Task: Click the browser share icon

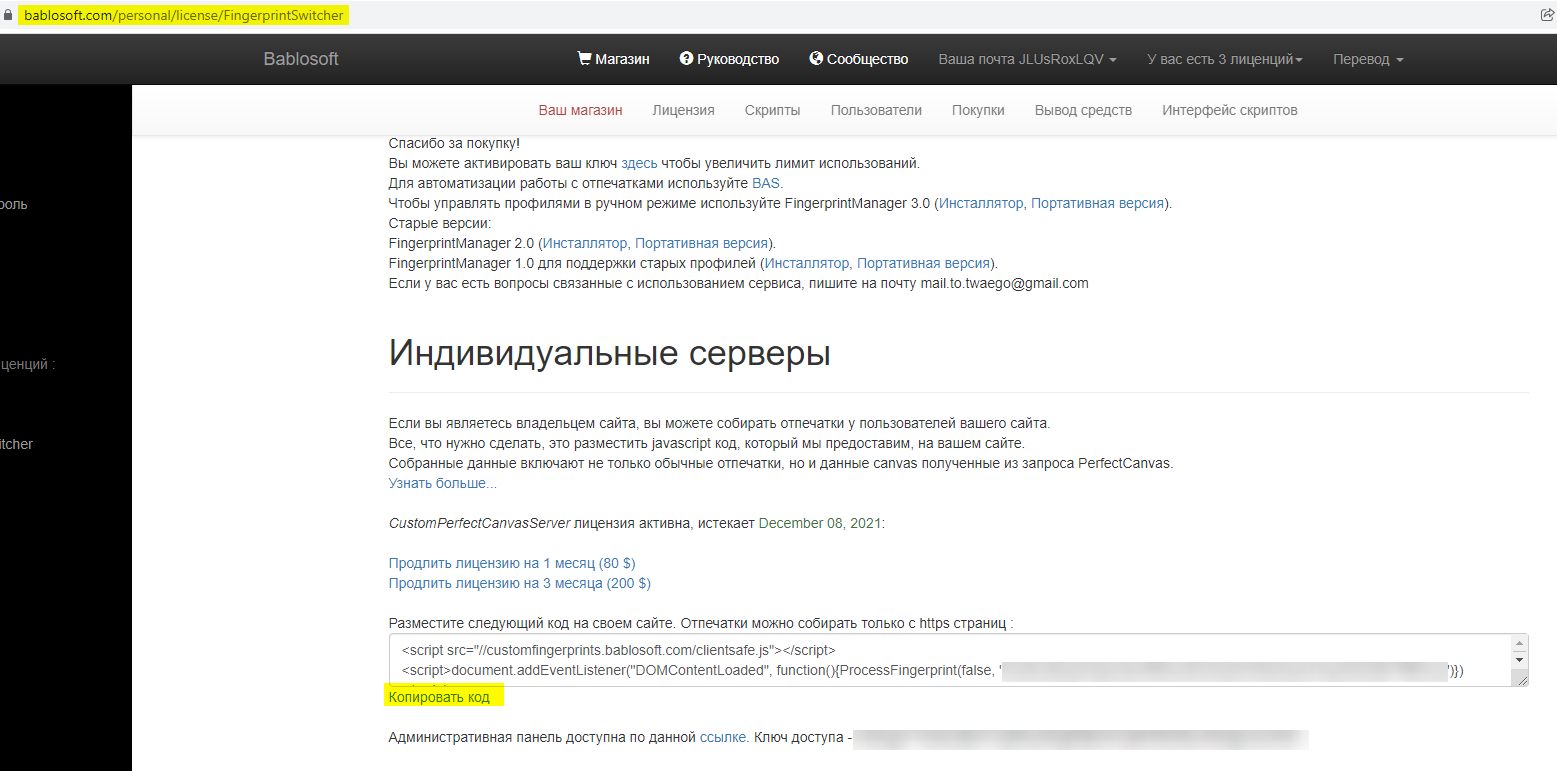Action: tap(1547, 15)
